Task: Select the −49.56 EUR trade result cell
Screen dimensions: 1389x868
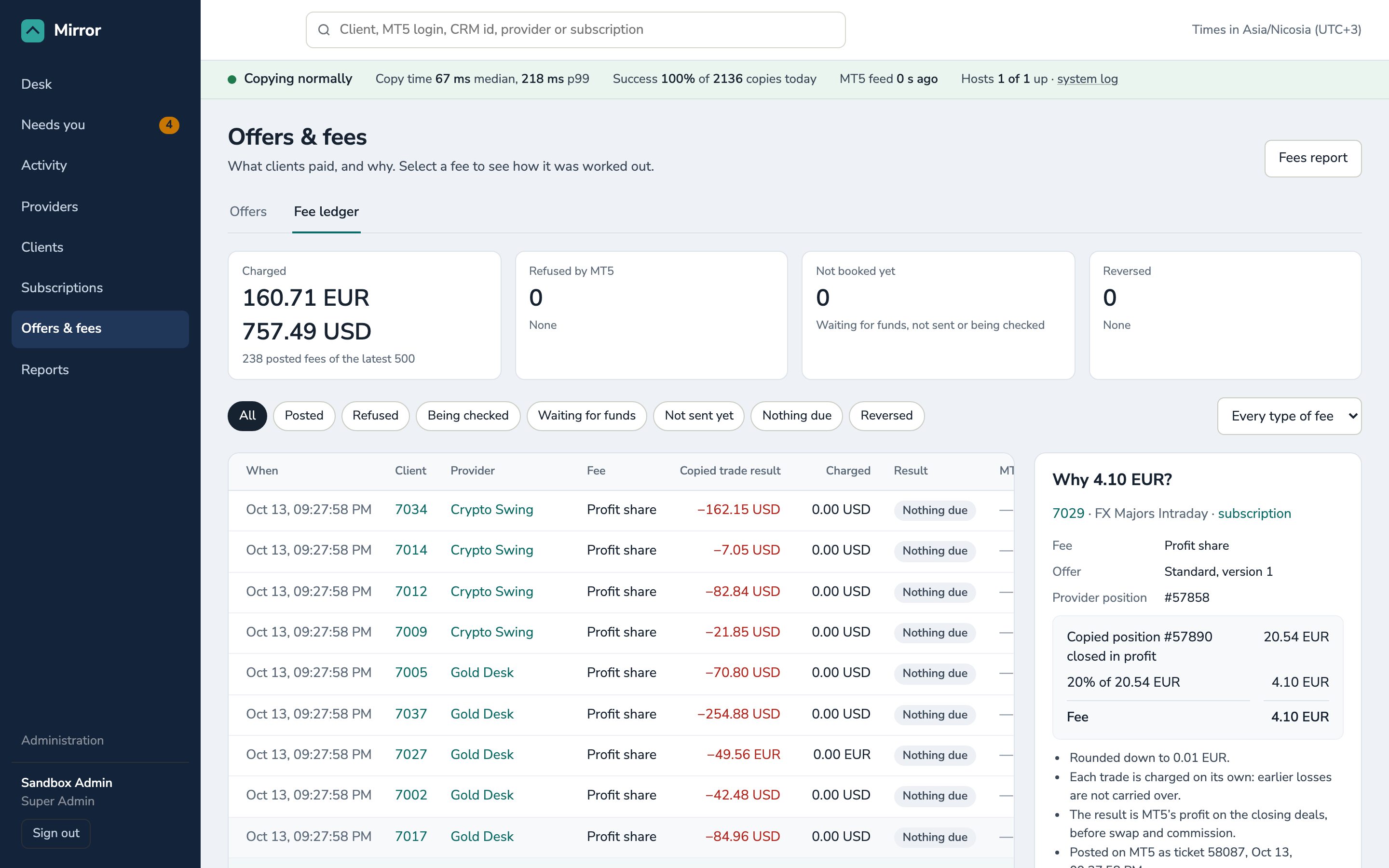Action: (x=743, y=755)
